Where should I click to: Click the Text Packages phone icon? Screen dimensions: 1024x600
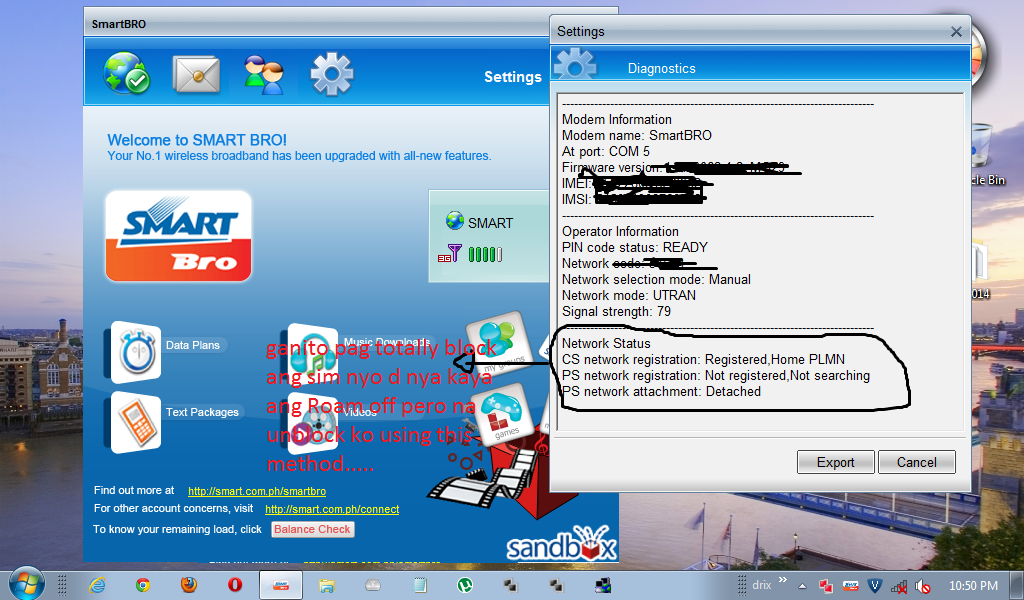(135, 421)
